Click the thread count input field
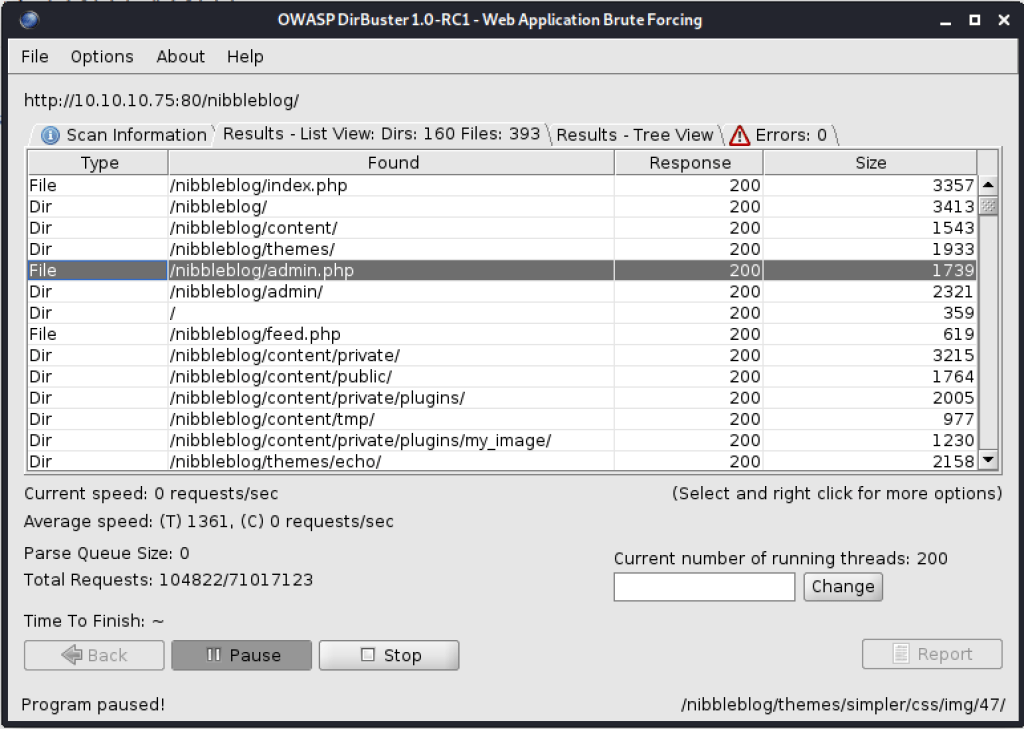This screenshot has width=1024, height=729. (x=704, y=587)
